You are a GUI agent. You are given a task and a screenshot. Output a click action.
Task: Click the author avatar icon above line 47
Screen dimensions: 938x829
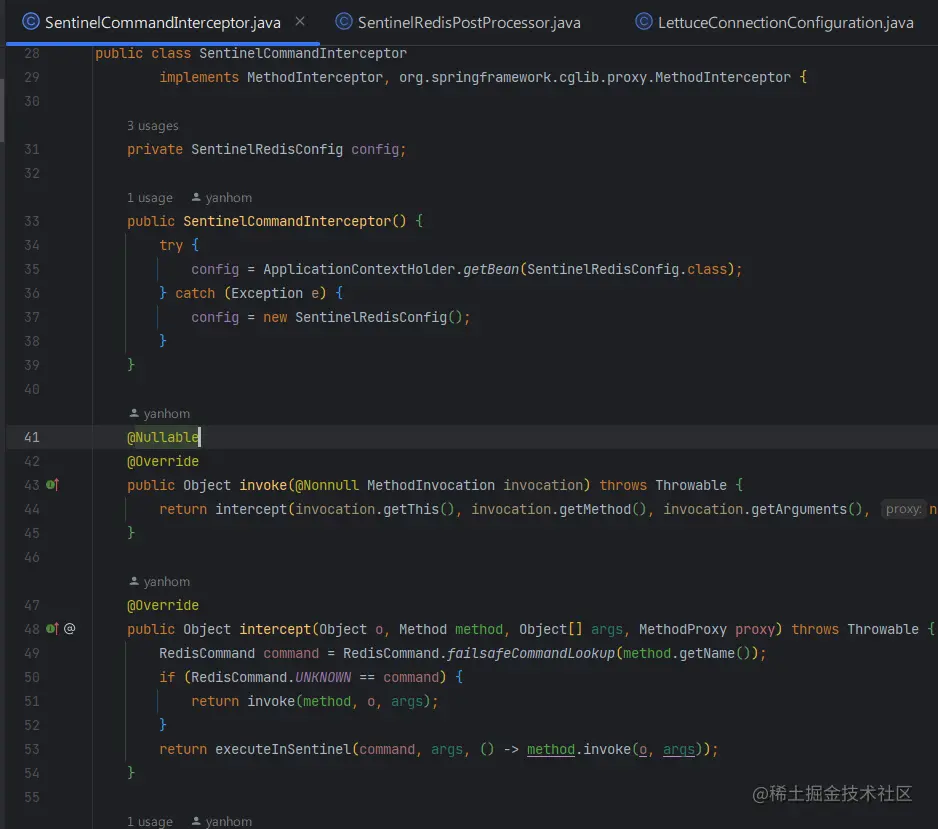pyautogui.click(x=134, y=581)
